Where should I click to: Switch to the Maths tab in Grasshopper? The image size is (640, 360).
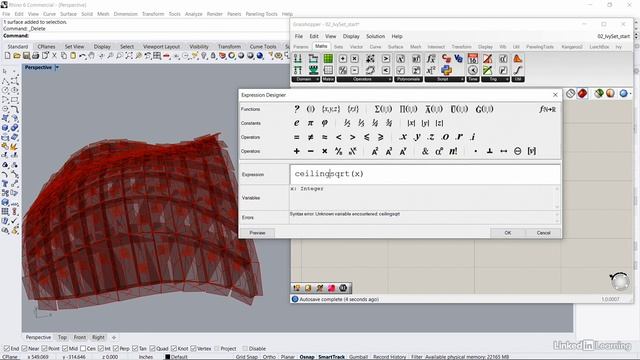click(x=321, y=46)
